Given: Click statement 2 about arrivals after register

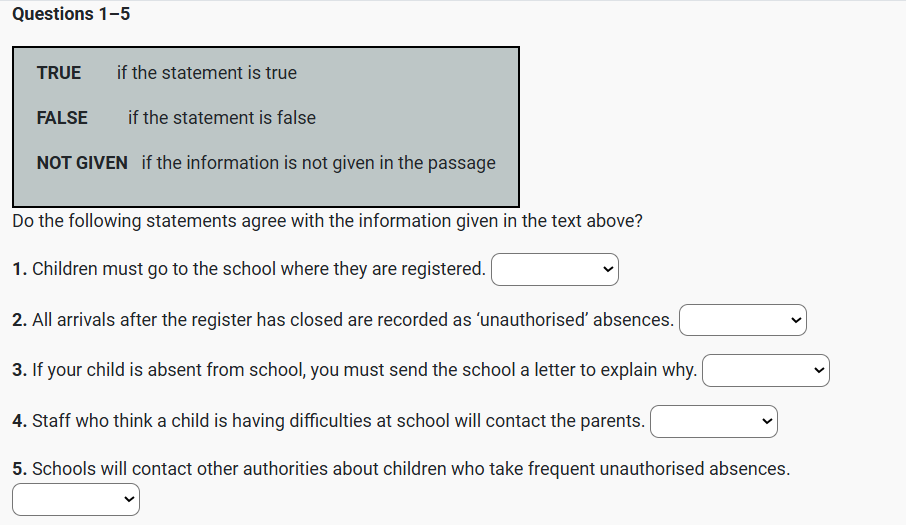Looking at the screenshot, I should pyautogui.click(x=343, y=320).
